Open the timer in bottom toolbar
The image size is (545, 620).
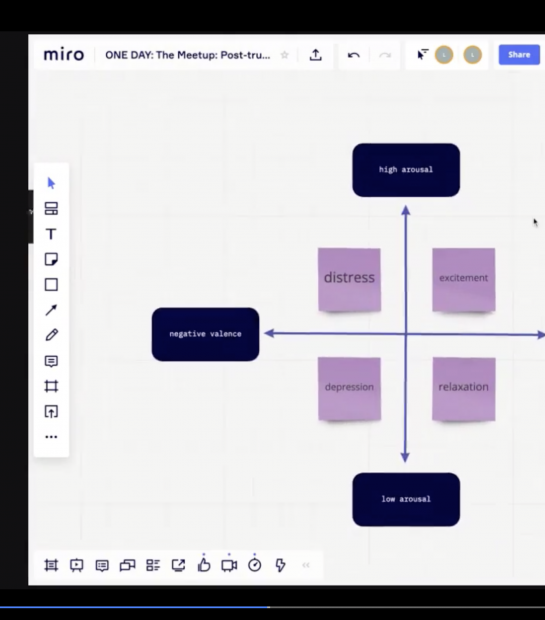tap(255, 565)
